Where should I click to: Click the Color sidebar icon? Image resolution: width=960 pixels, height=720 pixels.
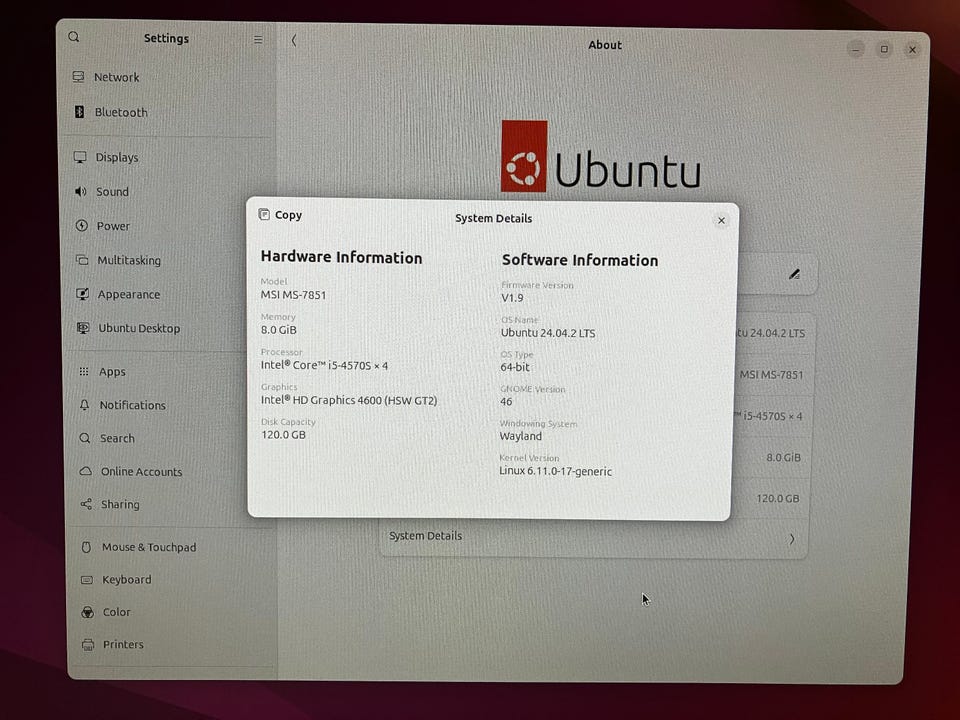88,612
